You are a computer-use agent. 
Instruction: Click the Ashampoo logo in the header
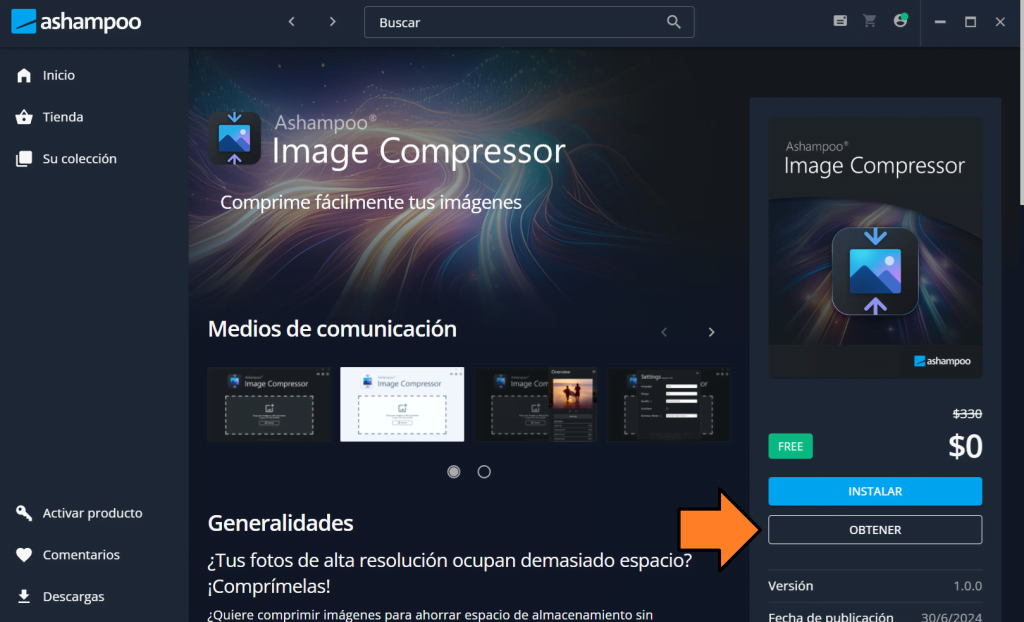tap(76, 22)
